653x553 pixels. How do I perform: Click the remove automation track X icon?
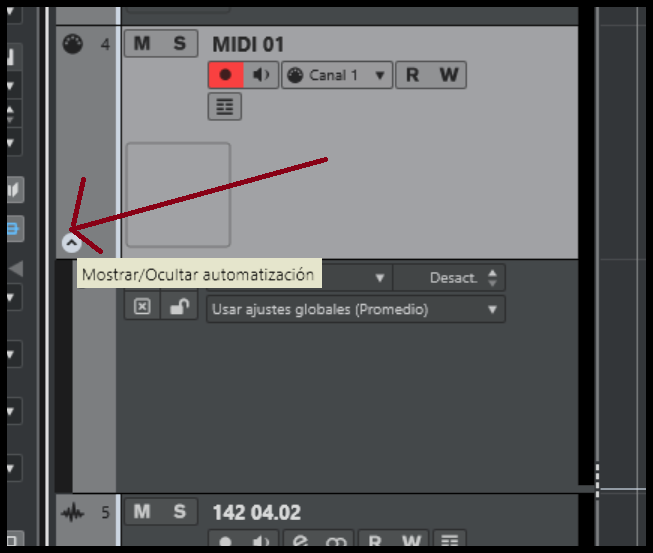point(142,307)
